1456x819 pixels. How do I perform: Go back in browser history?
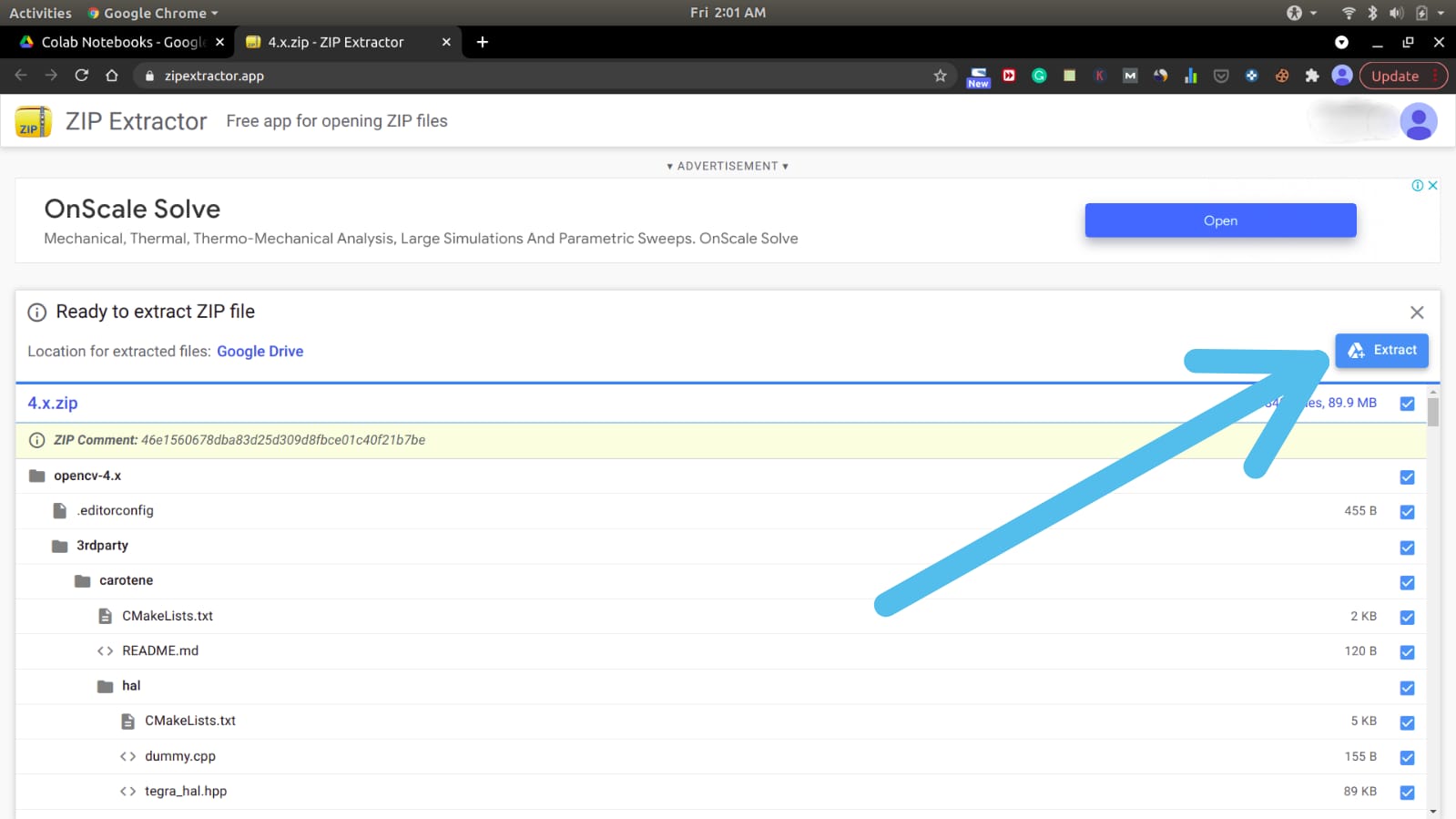coord(21,76)
